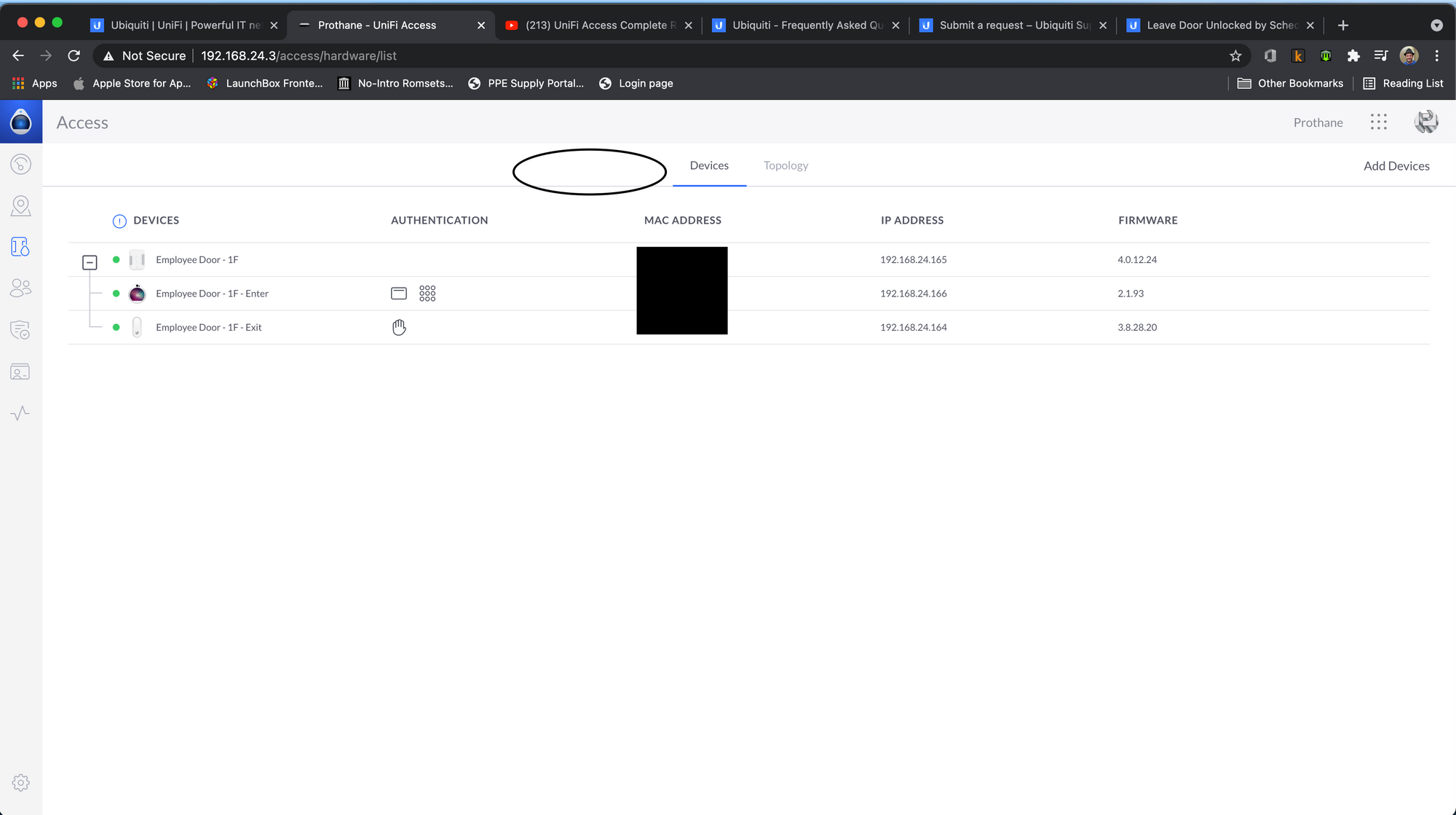
Task: Select the Devices tab
Action: tap(709, 165)
